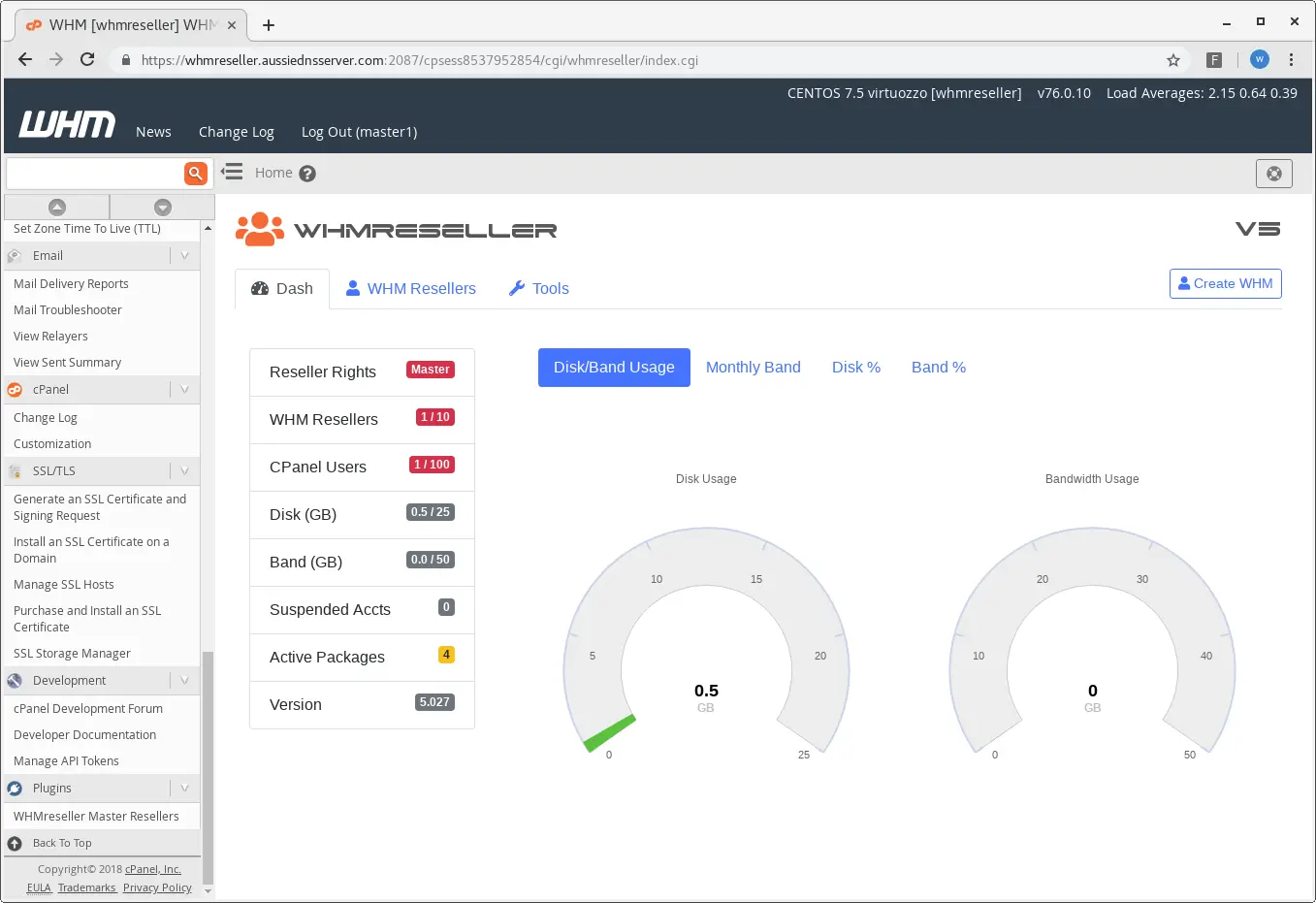Open the Tools tab
Image resolution: width=1316 pixels, height=903 pixels.
click(x=539, y=289)
